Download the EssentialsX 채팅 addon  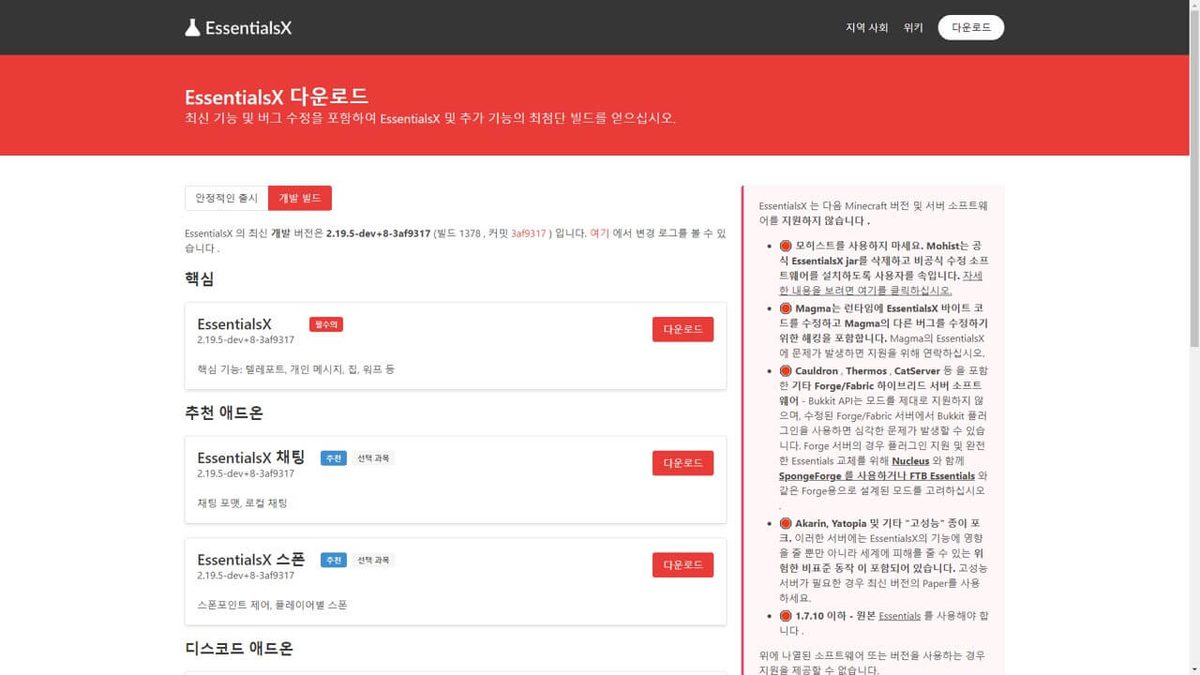[x=683, y=463]
